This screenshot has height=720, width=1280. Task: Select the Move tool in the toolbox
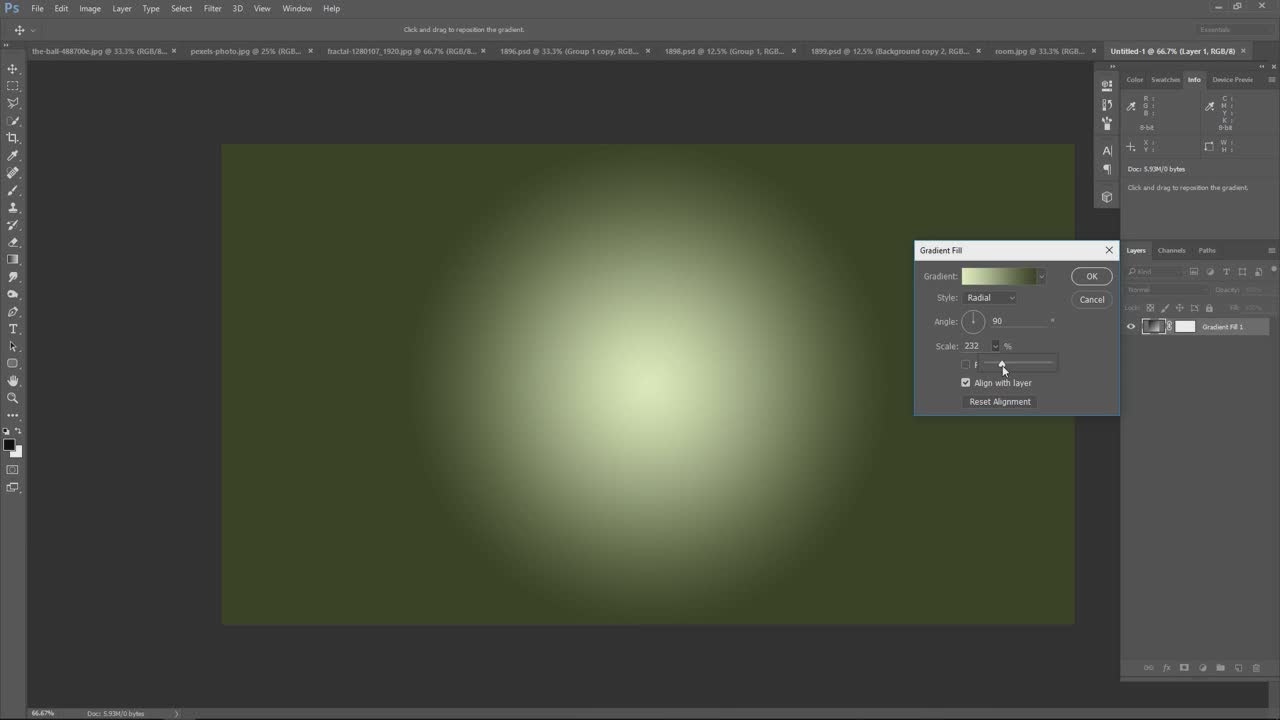tap(13, 69)
